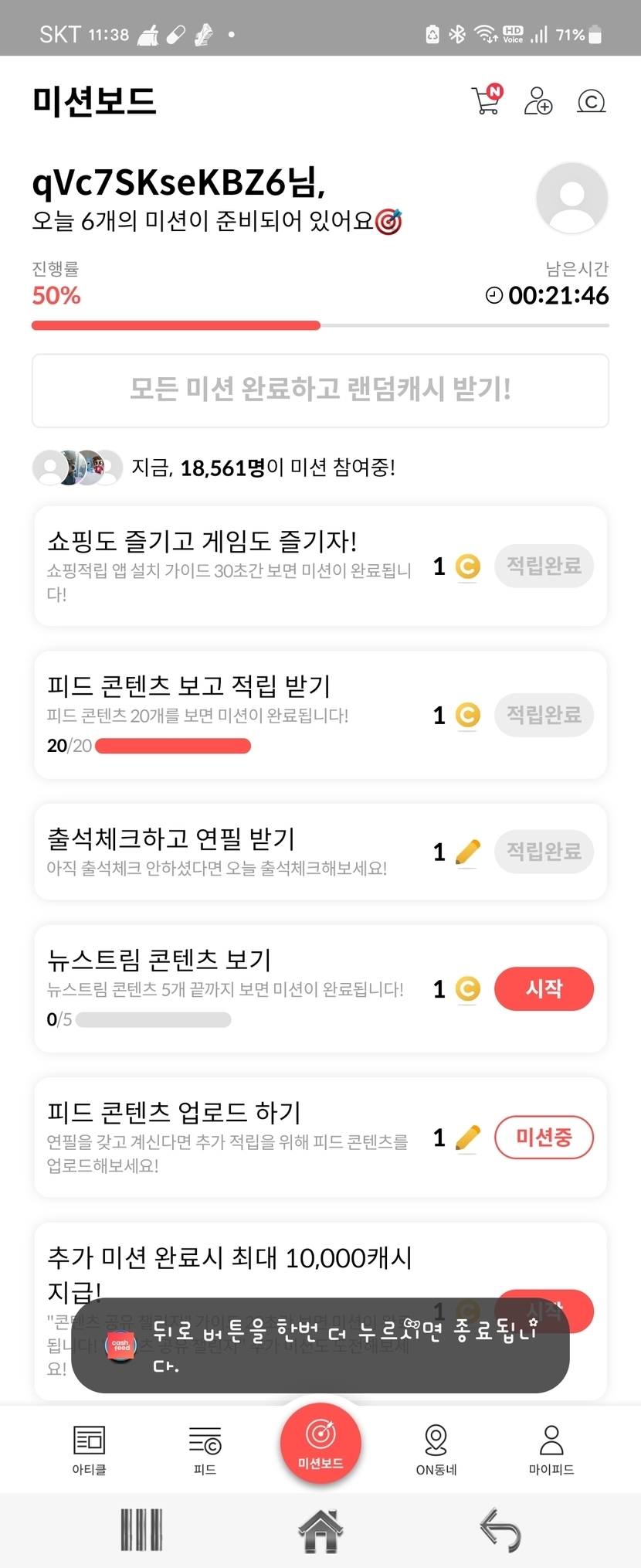Open the 마이피드 tab
The width and height of the screenshot is (641, 1568).
point(551,1449)
